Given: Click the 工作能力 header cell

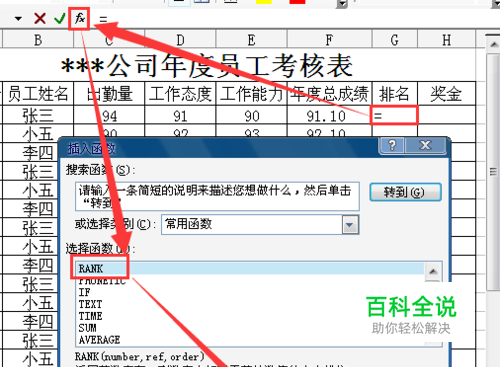Looking at the screenshot, I should point(252,94).
